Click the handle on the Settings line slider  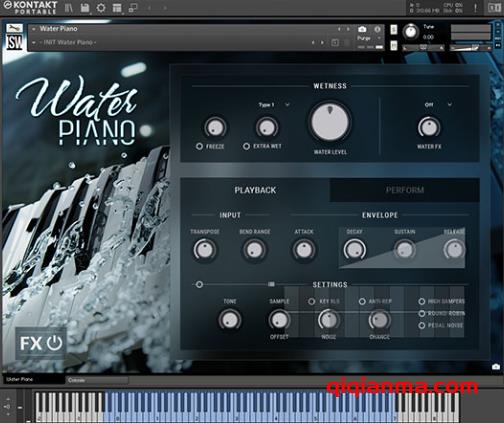271,284
